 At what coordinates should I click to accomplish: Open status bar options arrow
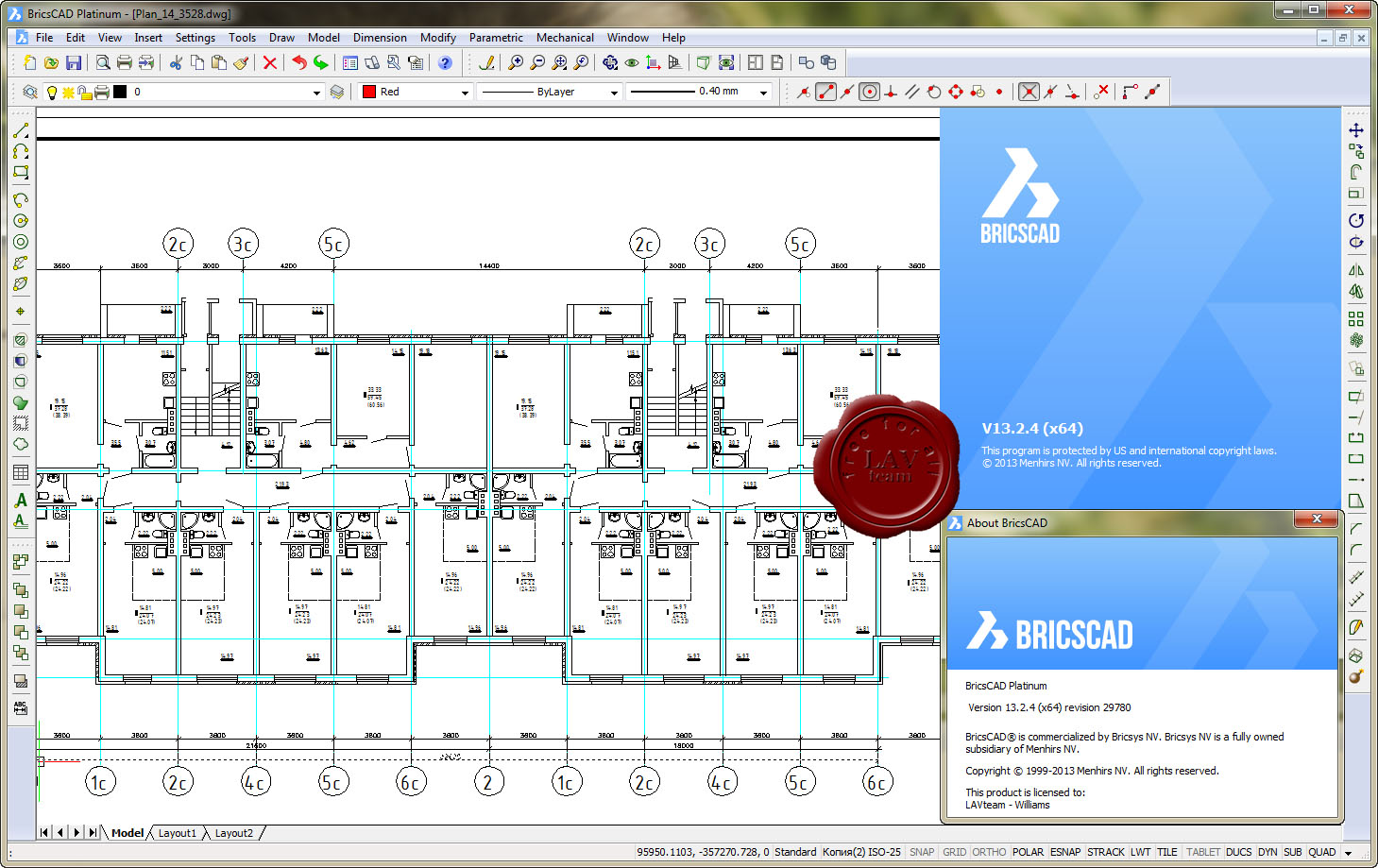pyautogui.click(x=1349, y=853)
